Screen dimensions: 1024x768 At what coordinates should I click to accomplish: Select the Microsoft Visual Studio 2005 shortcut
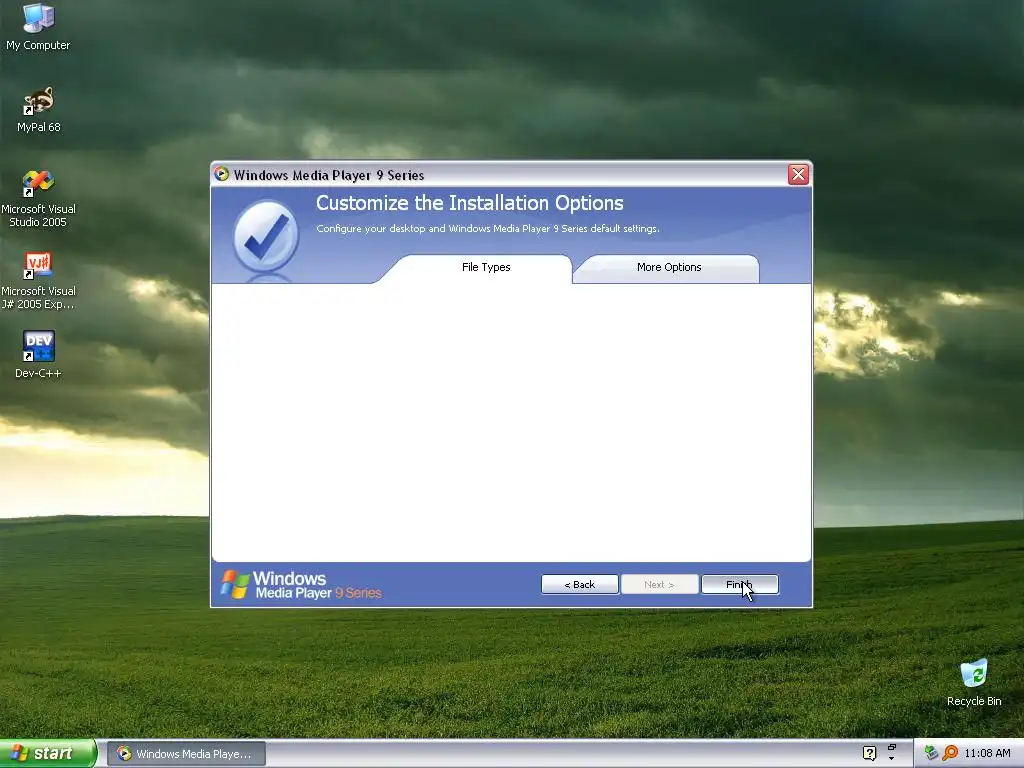pyautogui.click(x=38, y=198)
